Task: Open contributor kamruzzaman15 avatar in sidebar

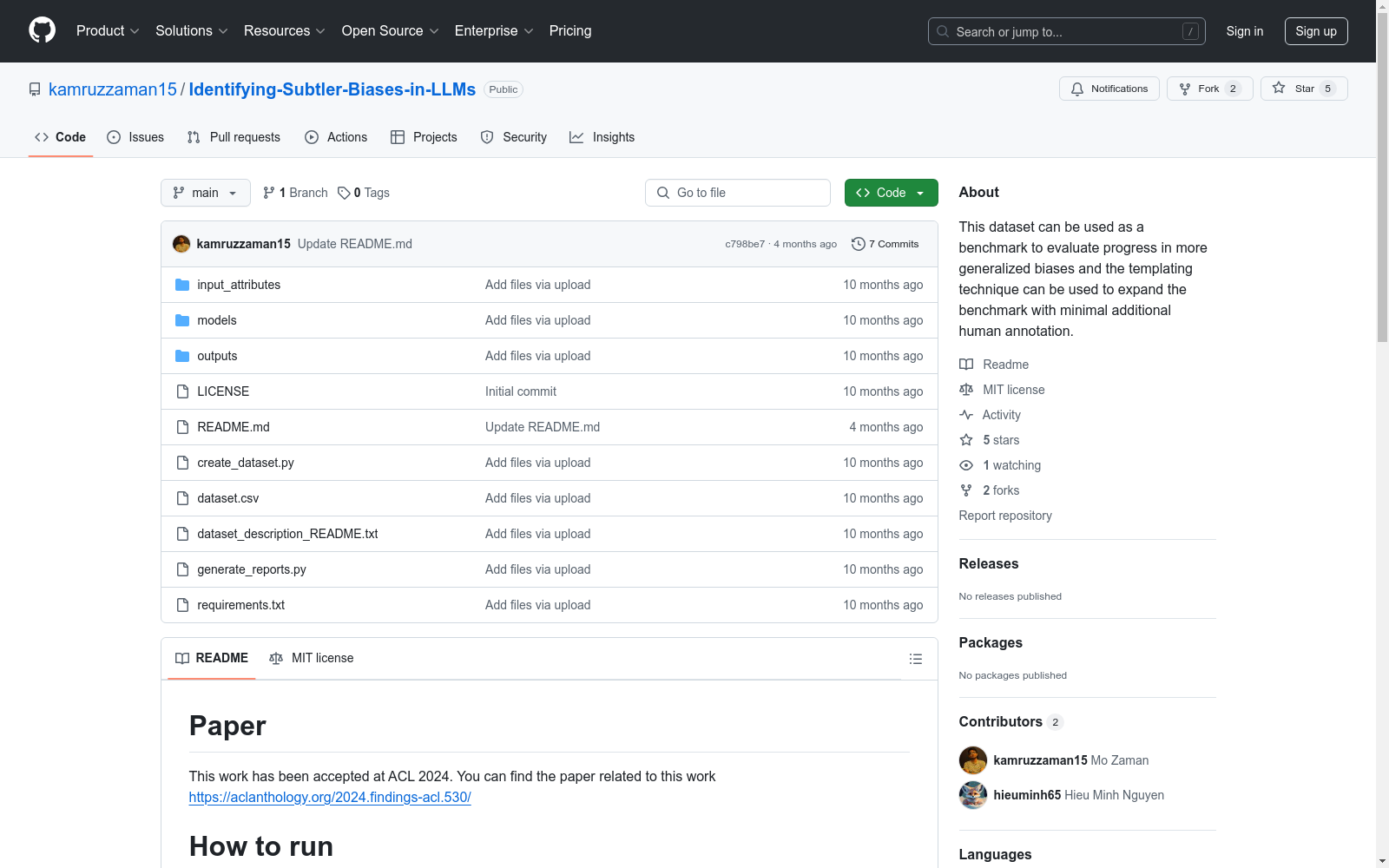Action: click(x=973, y=760)
